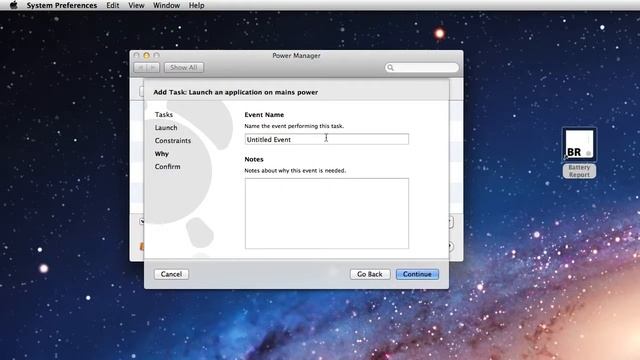Select the Tasks step in sidebar
This screenshot has width=640, height=360.
pyautogui.click(x=164, y=115)
